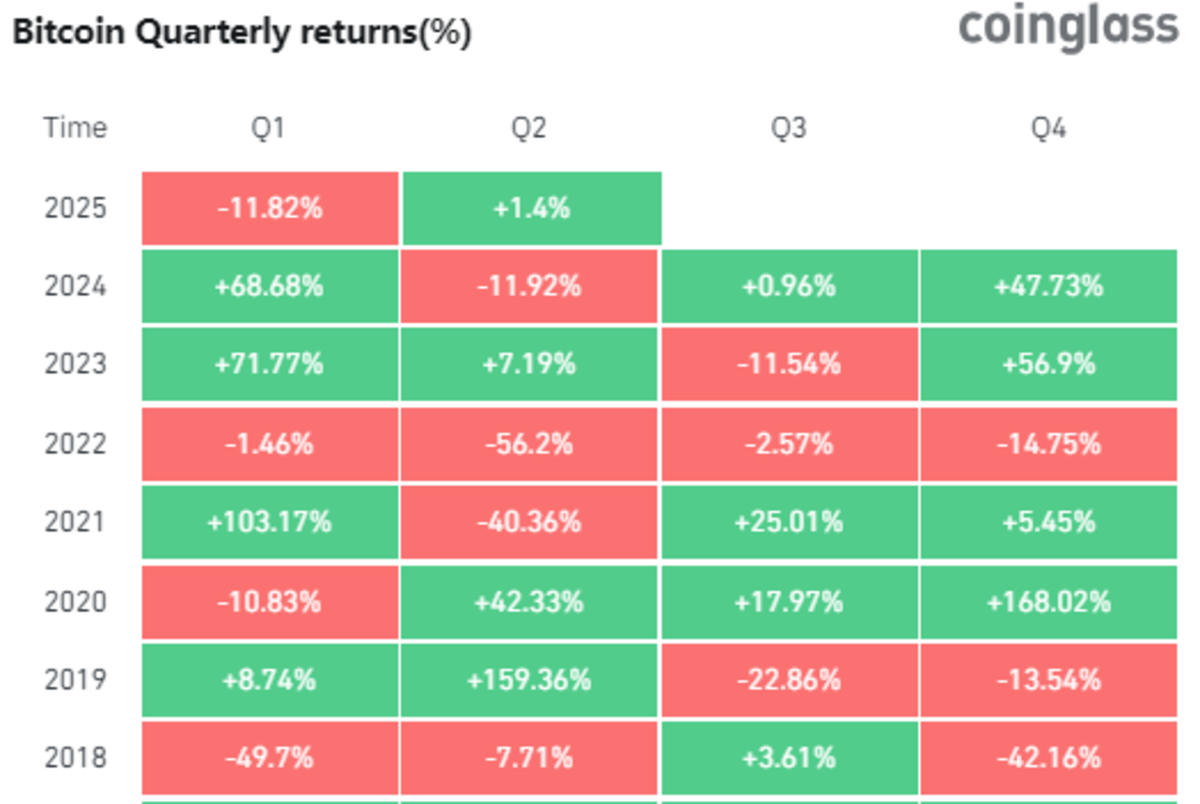Viewport: 1200px width, 804px height.
Task: Click the 2021 row year label
Action: pyautogui.click(x=75, y=522)
